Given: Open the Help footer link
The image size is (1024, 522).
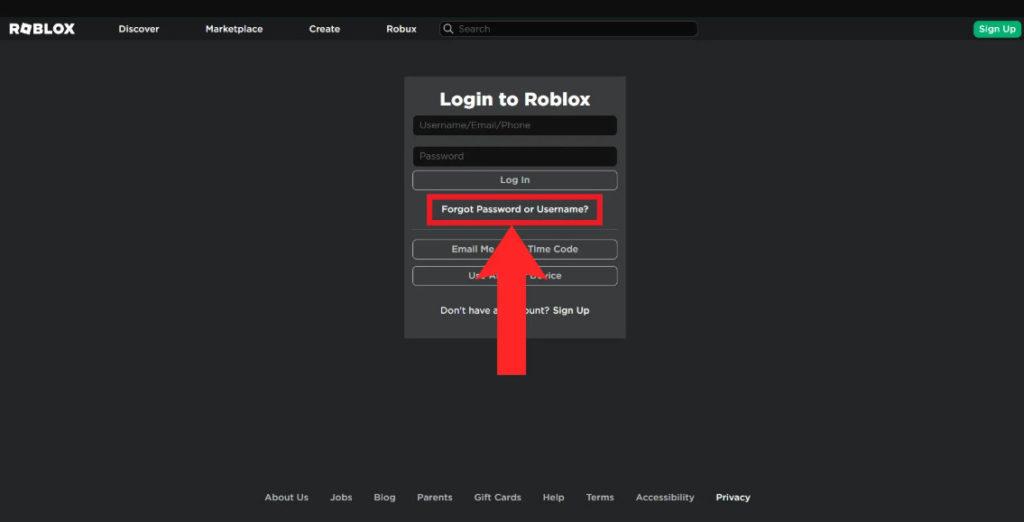Looking at the screenshot, I should [553, 497].
